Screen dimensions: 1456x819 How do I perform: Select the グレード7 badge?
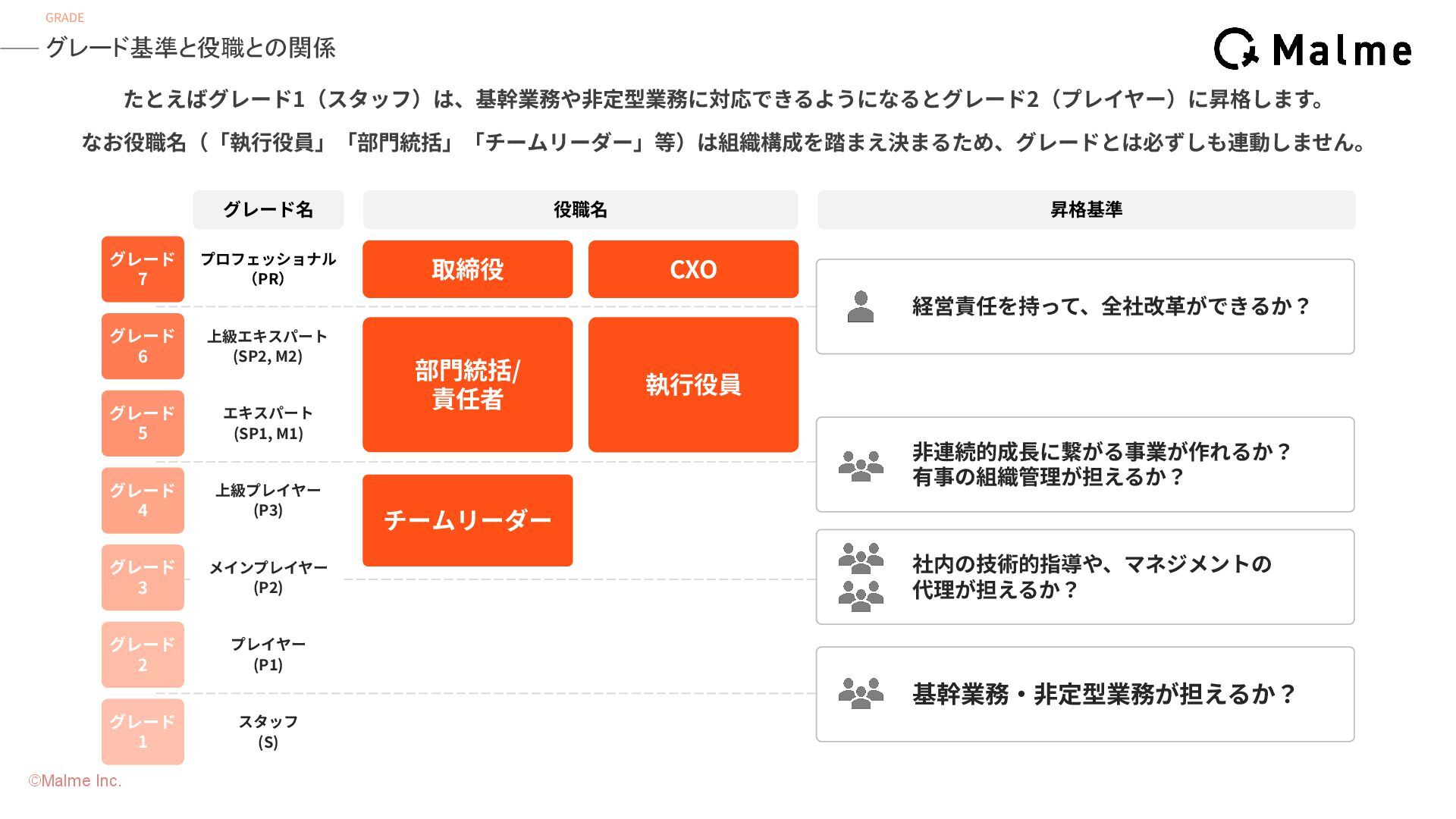pos(143,269)
